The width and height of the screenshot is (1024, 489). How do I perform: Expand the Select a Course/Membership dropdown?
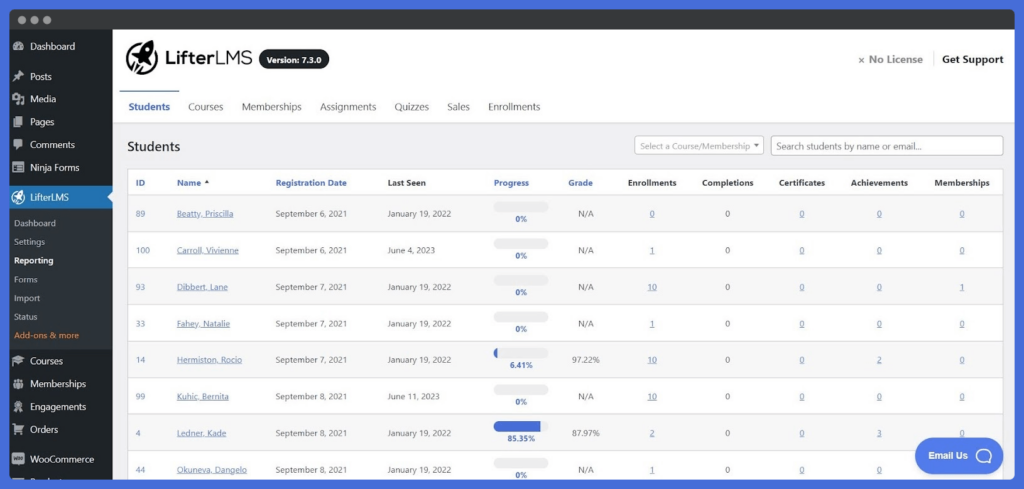[x=699, y=146]
